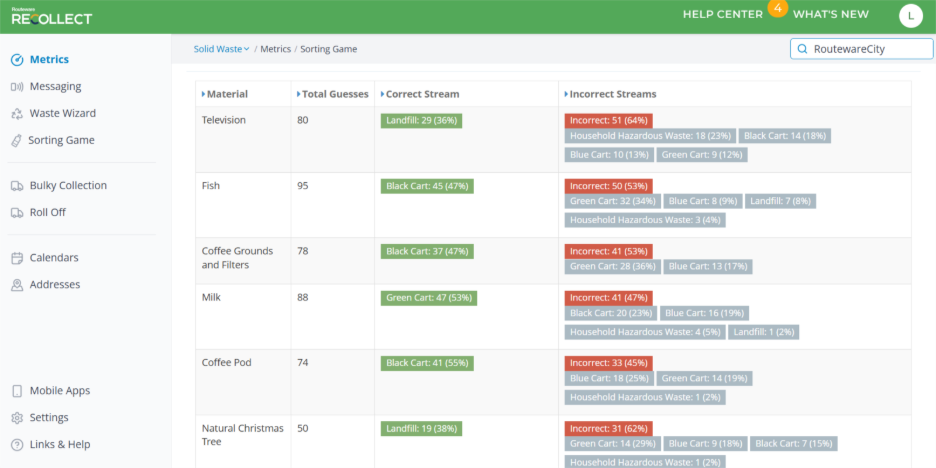Click the Blue Cart: 18 (25%) tag
This screenshot has width=936, height=468.
click(609, 378)
